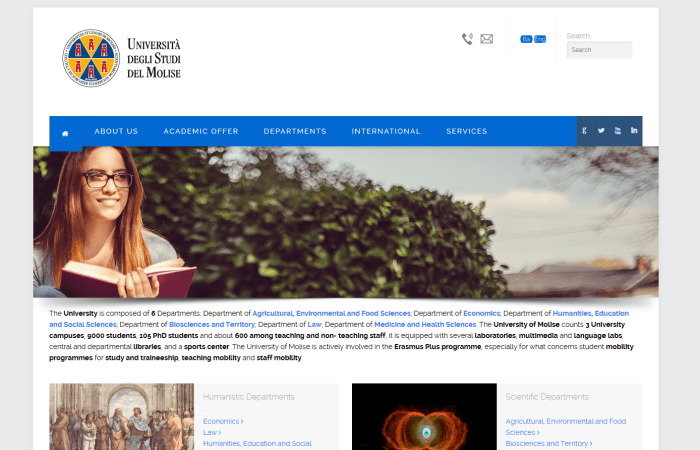Click into the Search input field

click(x=599, y=49)
